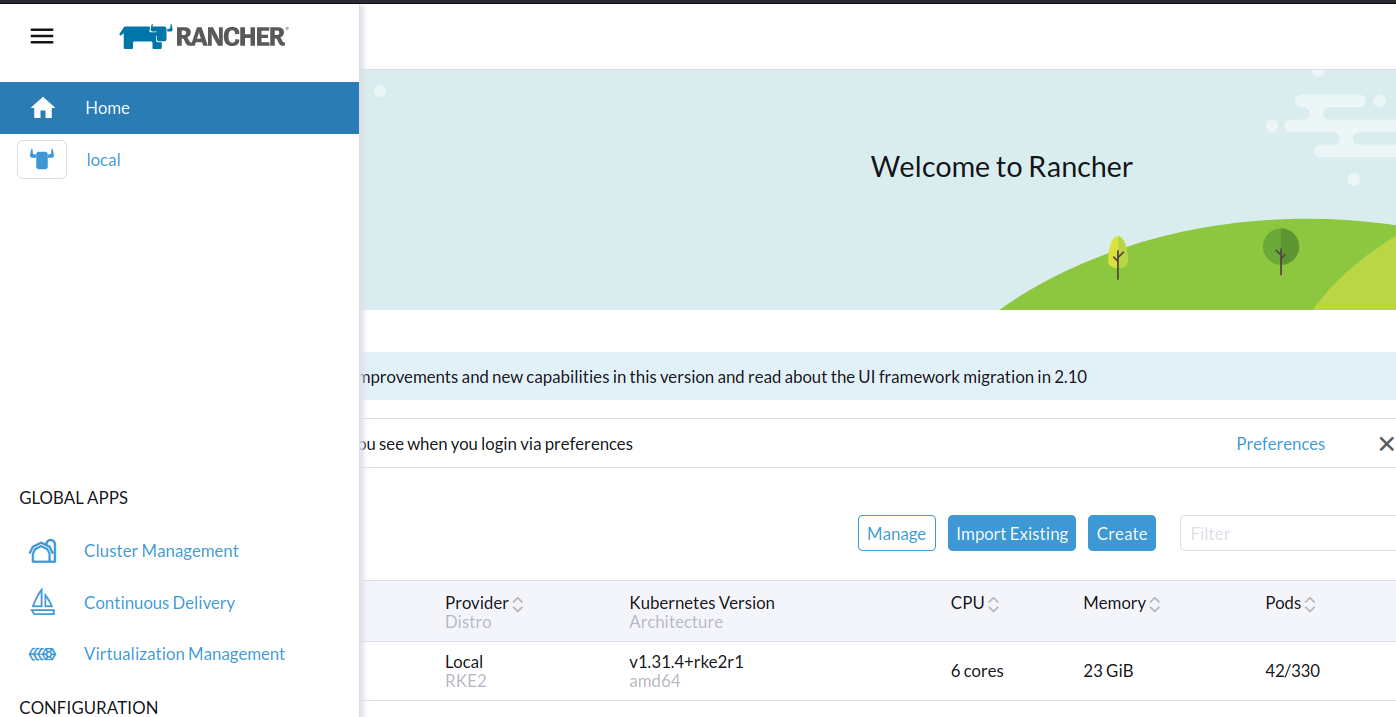Click the Virtualization Management icon
1396x717 pixels.
43,654
